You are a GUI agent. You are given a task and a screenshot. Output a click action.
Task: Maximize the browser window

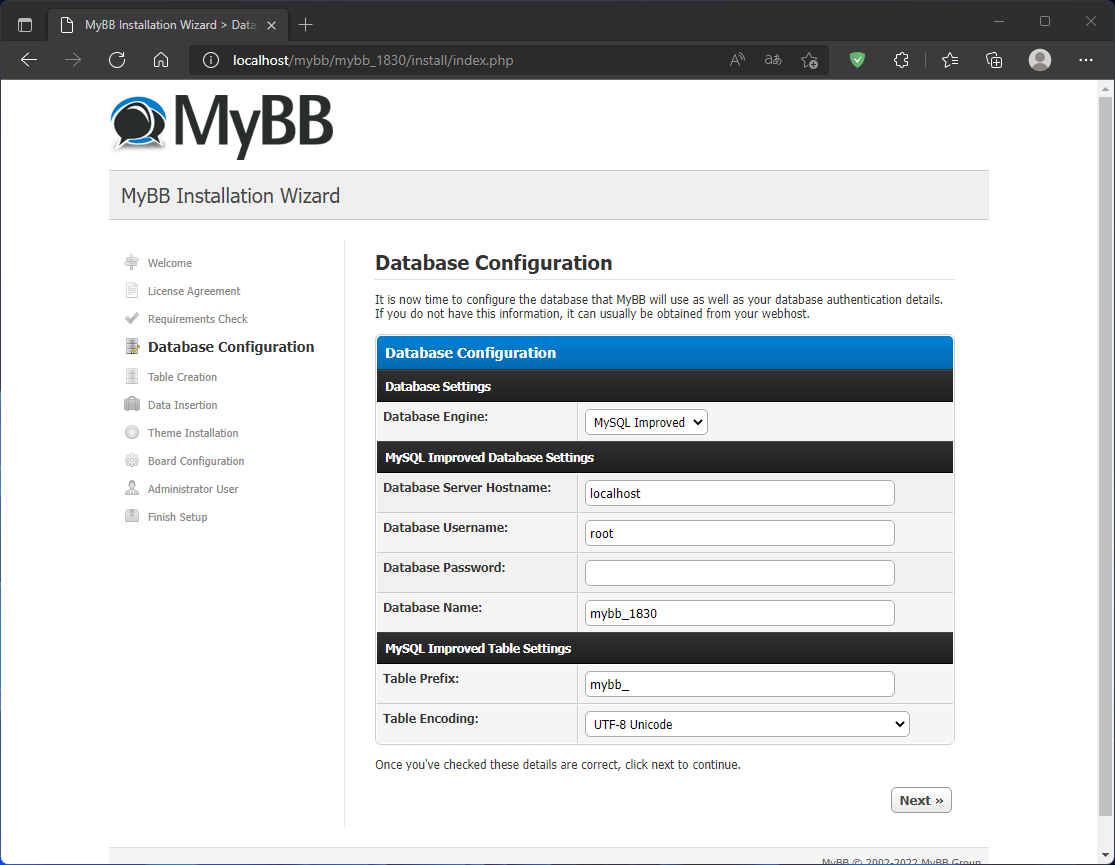[1045, 21]
